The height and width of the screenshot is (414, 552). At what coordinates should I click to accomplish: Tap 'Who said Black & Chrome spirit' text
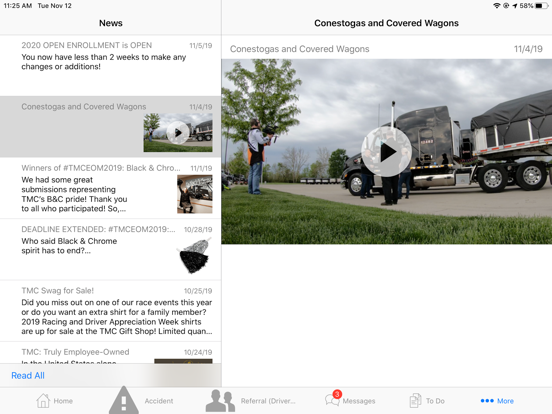pos(69,246)
